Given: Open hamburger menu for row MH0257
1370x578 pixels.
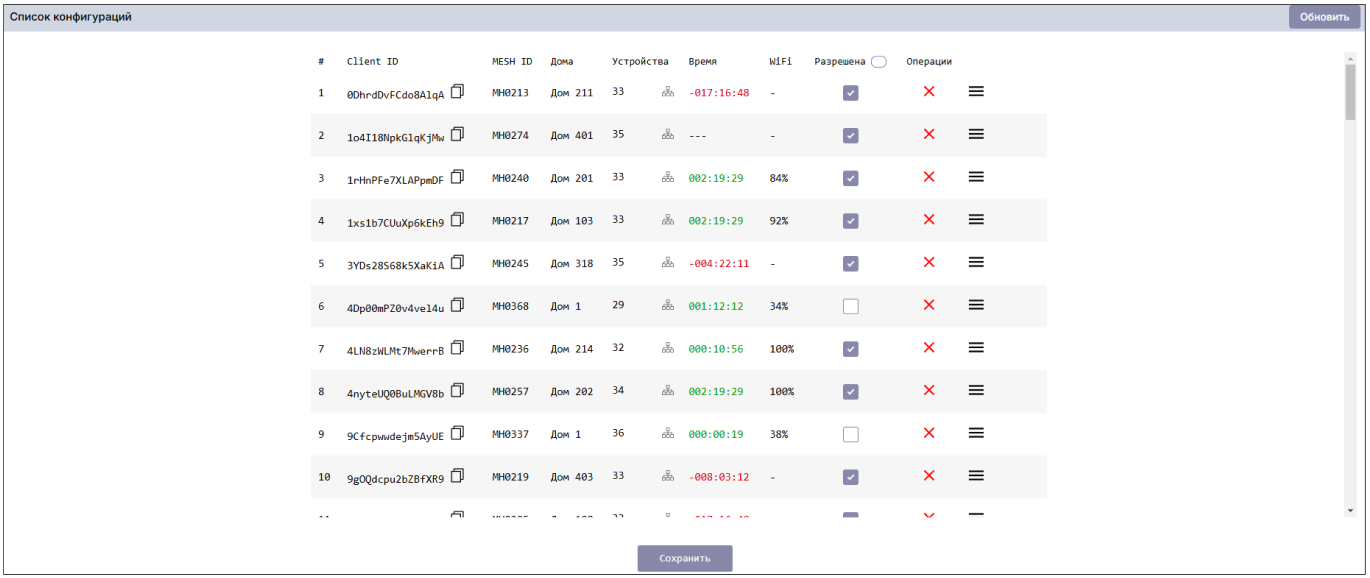Looking at the screenshot, I should click(976, 390).
